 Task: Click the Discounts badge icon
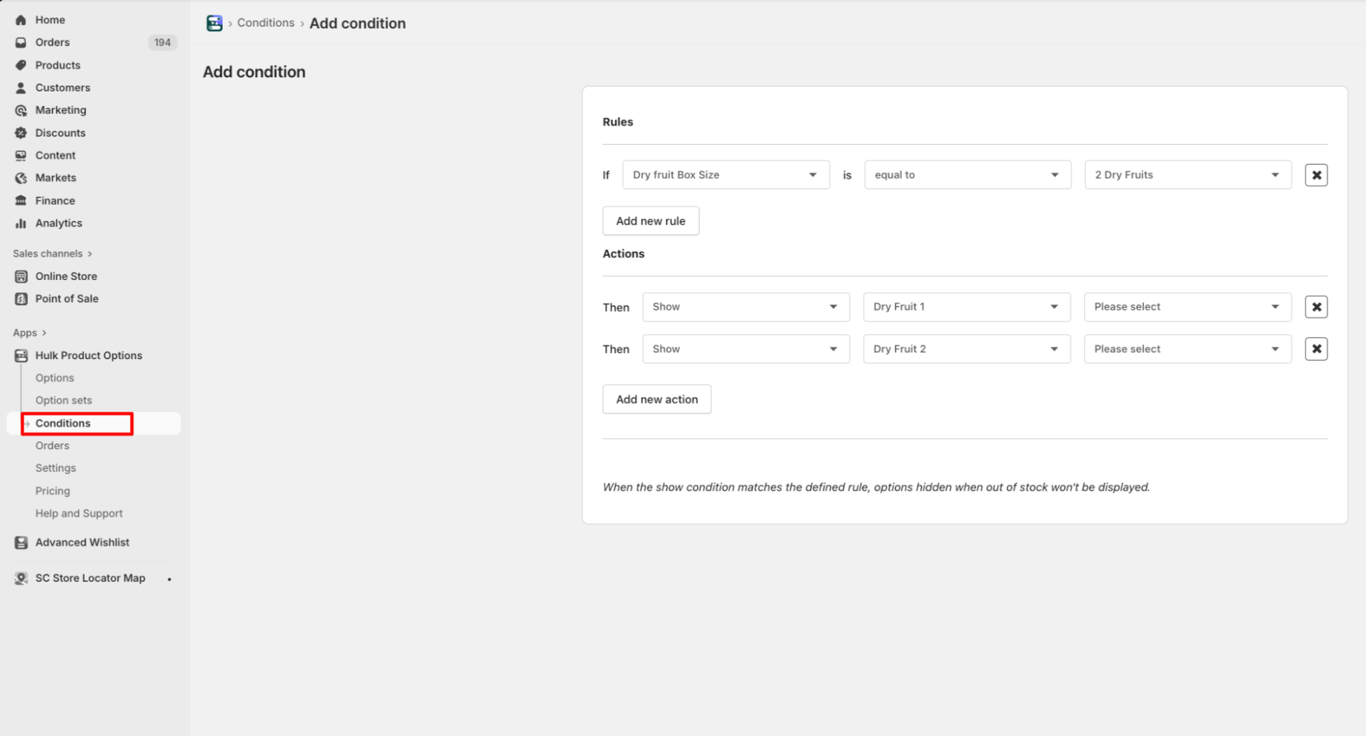point(21,133)
